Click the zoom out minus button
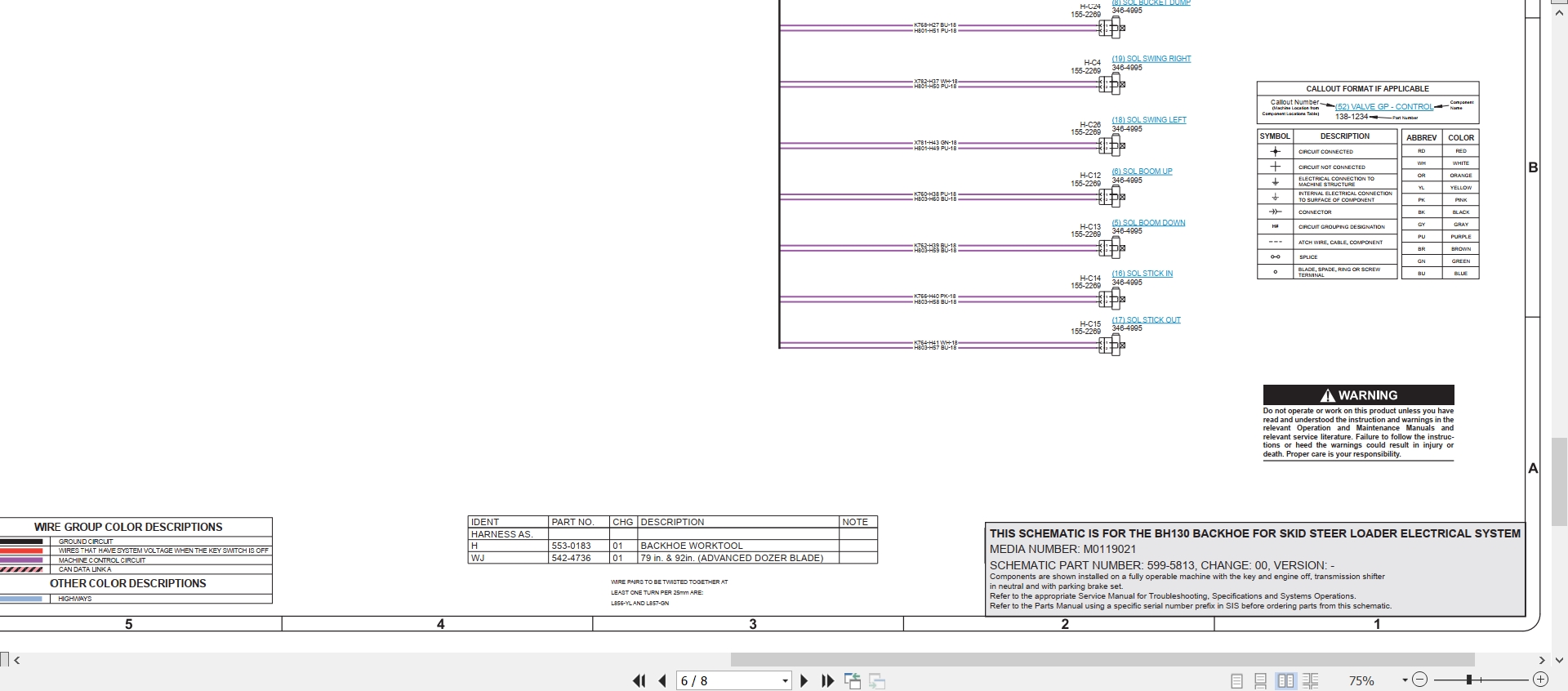The image size is (1568, 691). (1419, 680)
